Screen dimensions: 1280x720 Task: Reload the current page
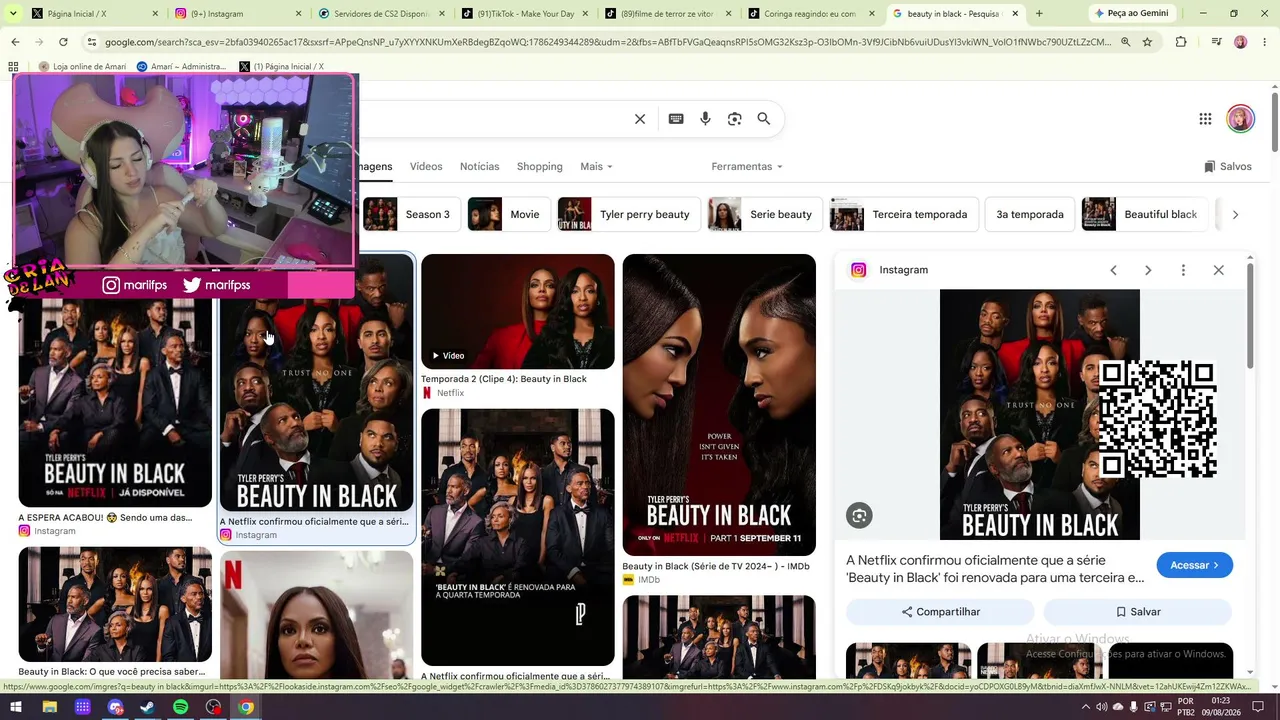(x=63, y=42)
